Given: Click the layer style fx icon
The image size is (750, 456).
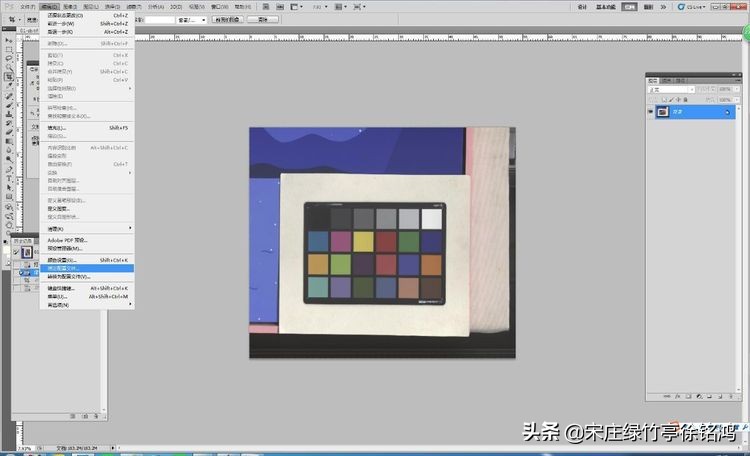Looking at the screenshot, I should (678, 397).
